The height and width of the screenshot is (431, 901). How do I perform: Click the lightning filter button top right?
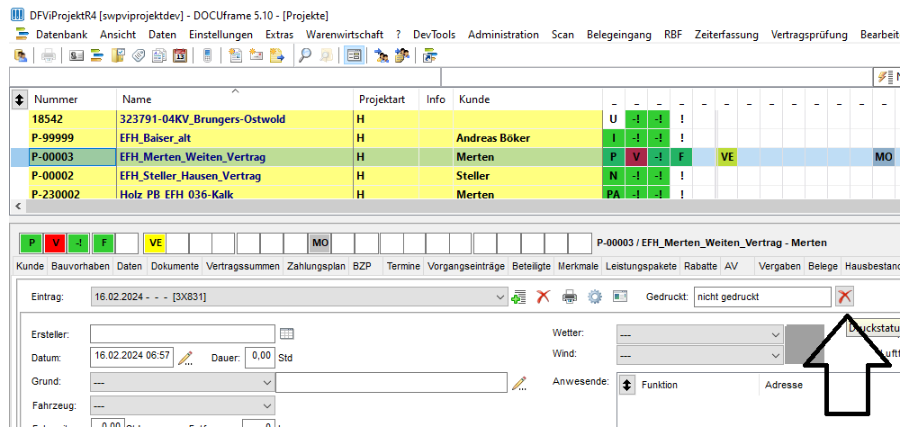(x=887, y=76)
